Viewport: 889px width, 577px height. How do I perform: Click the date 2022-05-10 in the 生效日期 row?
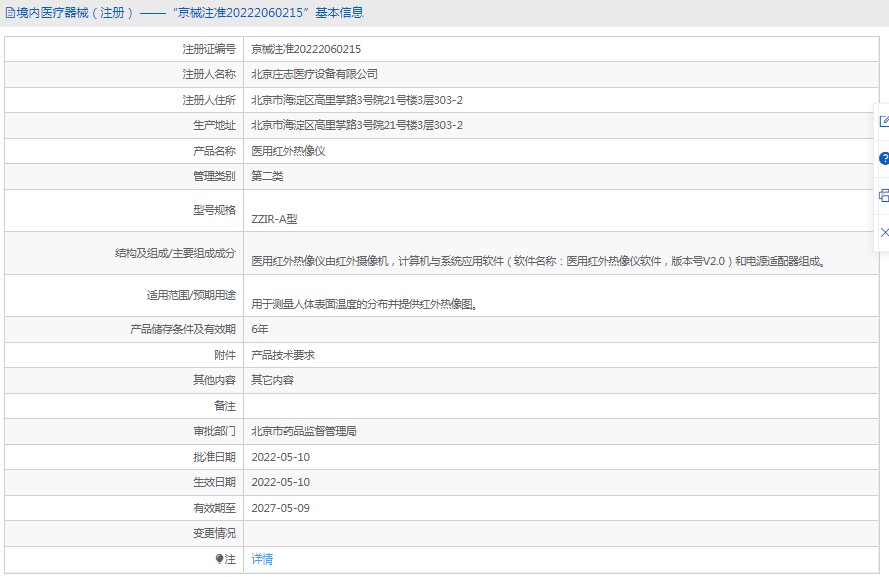(281, 482)
